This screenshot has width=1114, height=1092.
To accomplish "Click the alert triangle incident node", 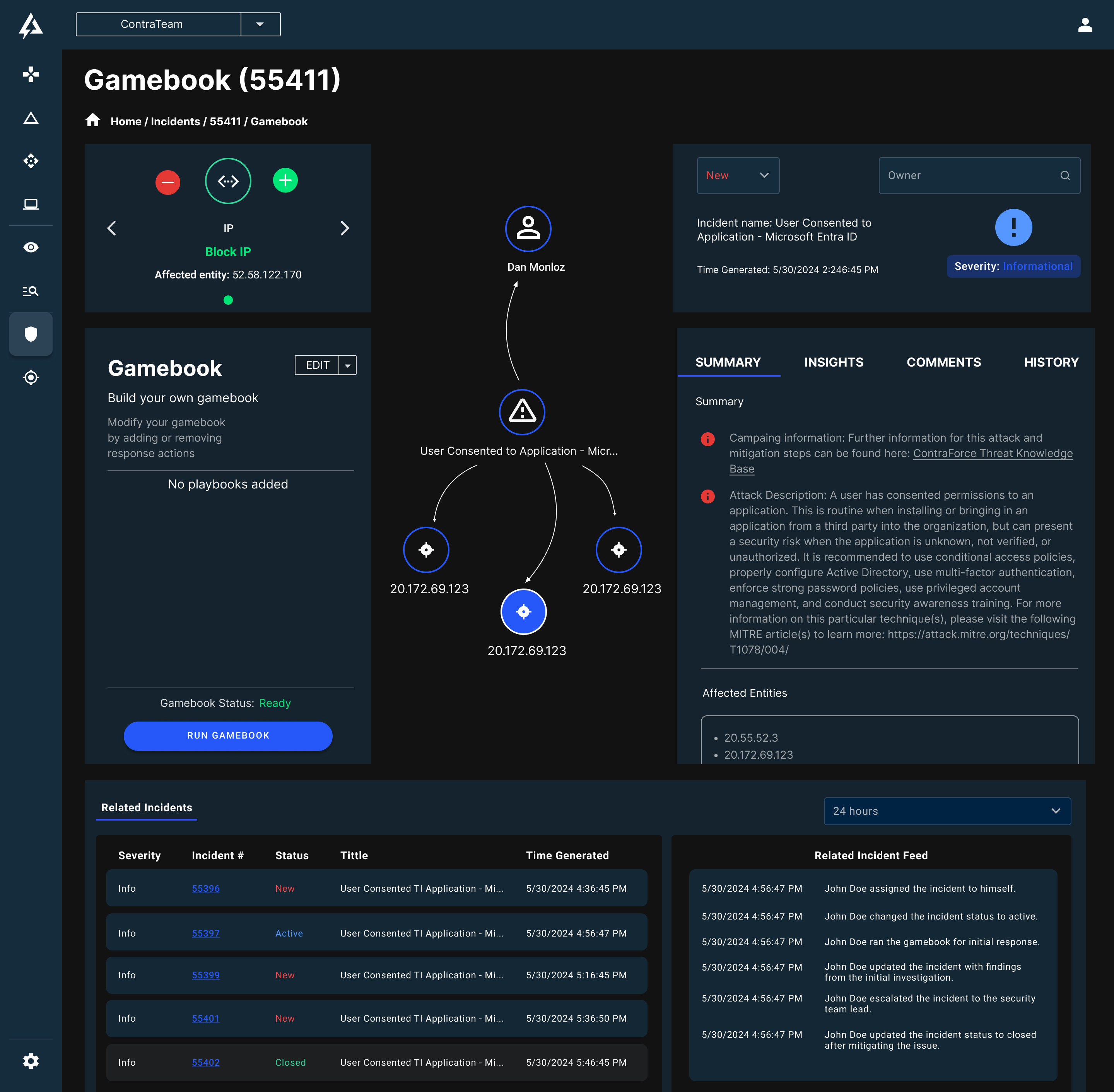I will tap(521, 412).
